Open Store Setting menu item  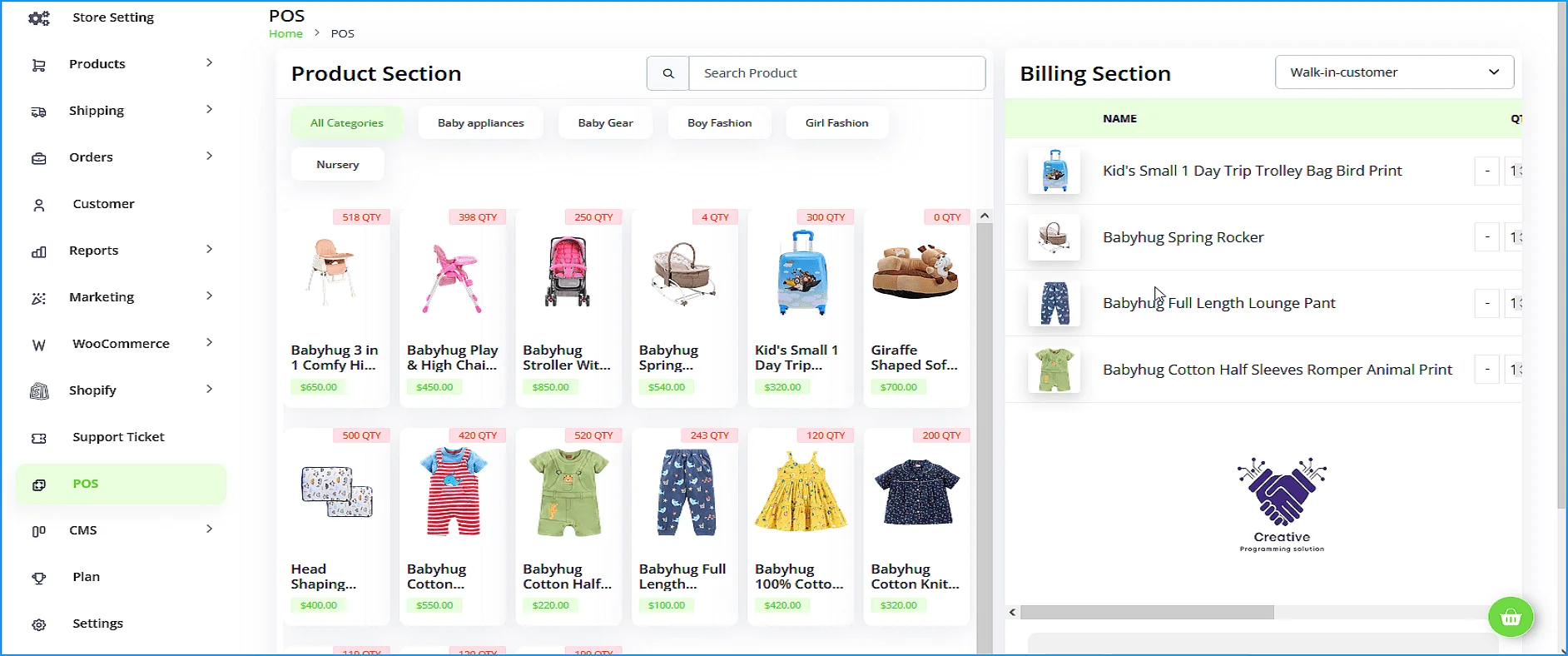click(x=113, y=17)
